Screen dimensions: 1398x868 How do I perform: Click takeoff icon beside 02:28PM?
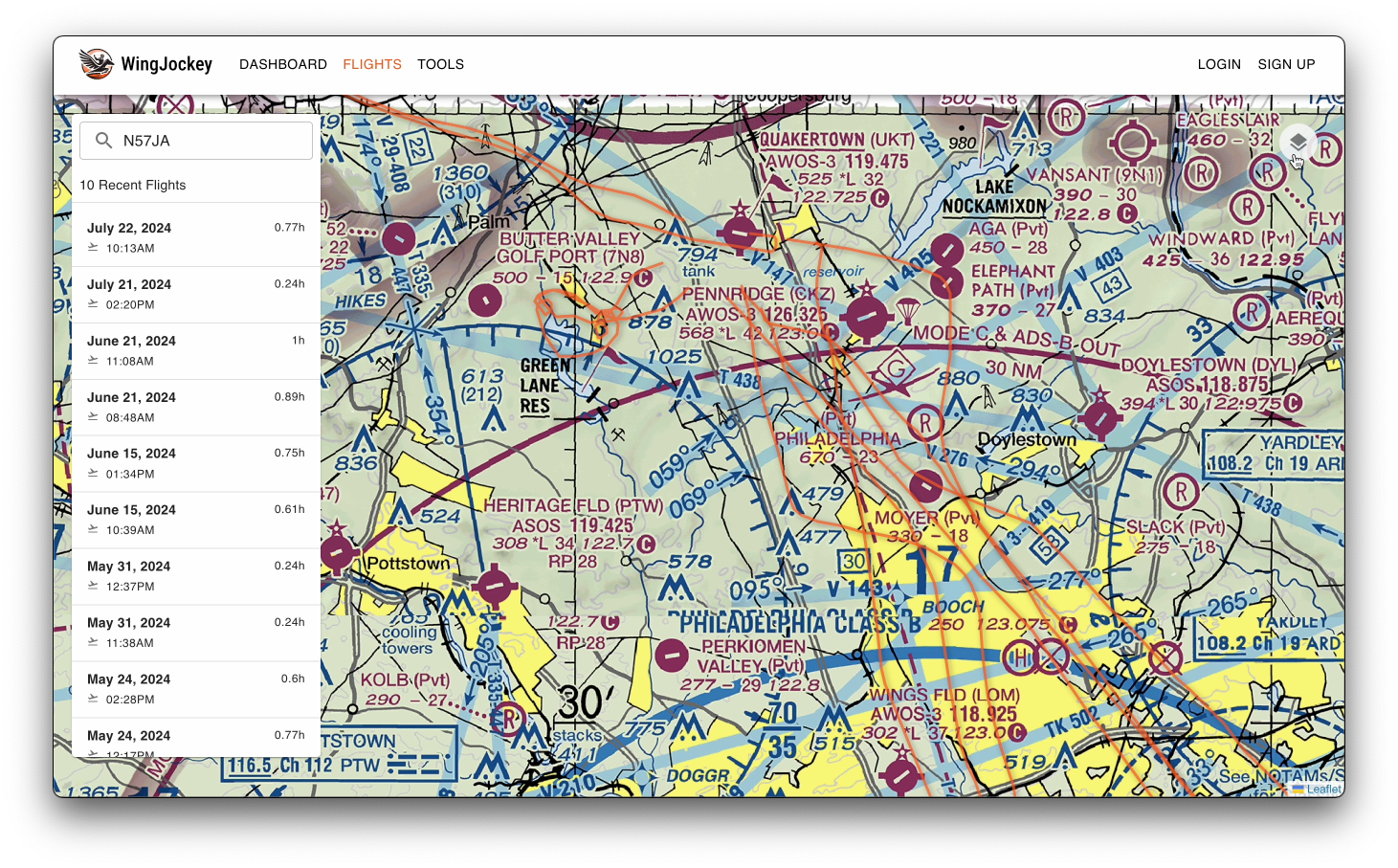[x=93, y=700]
